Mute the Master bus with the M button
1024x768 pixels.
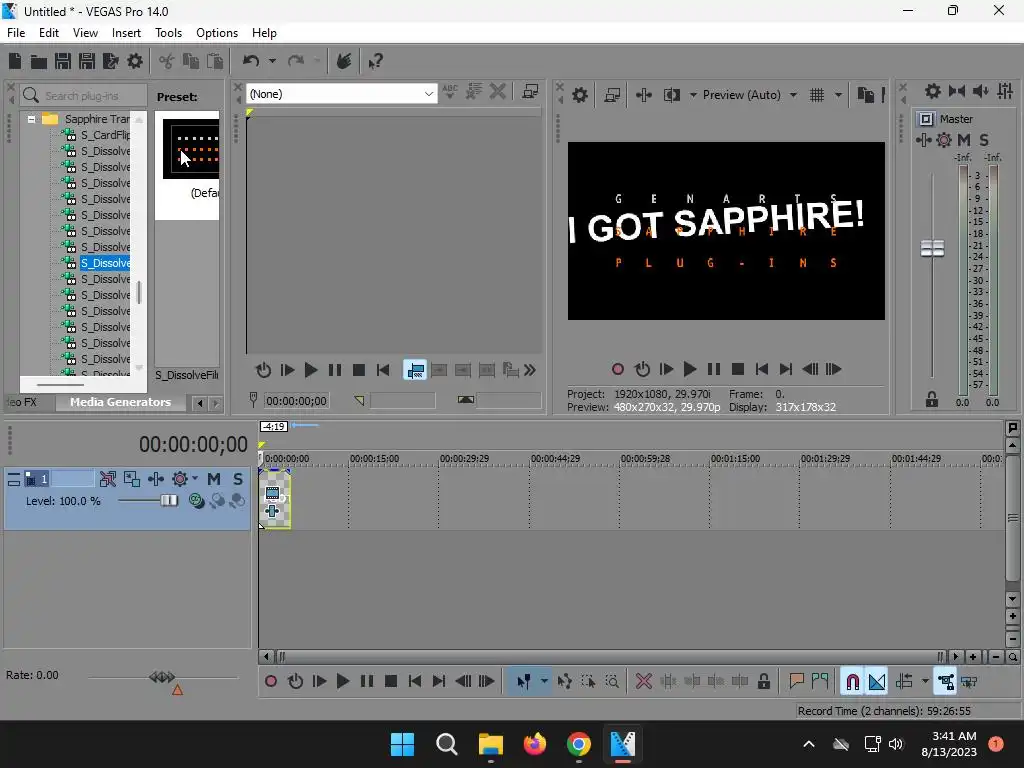click(964, 140)
